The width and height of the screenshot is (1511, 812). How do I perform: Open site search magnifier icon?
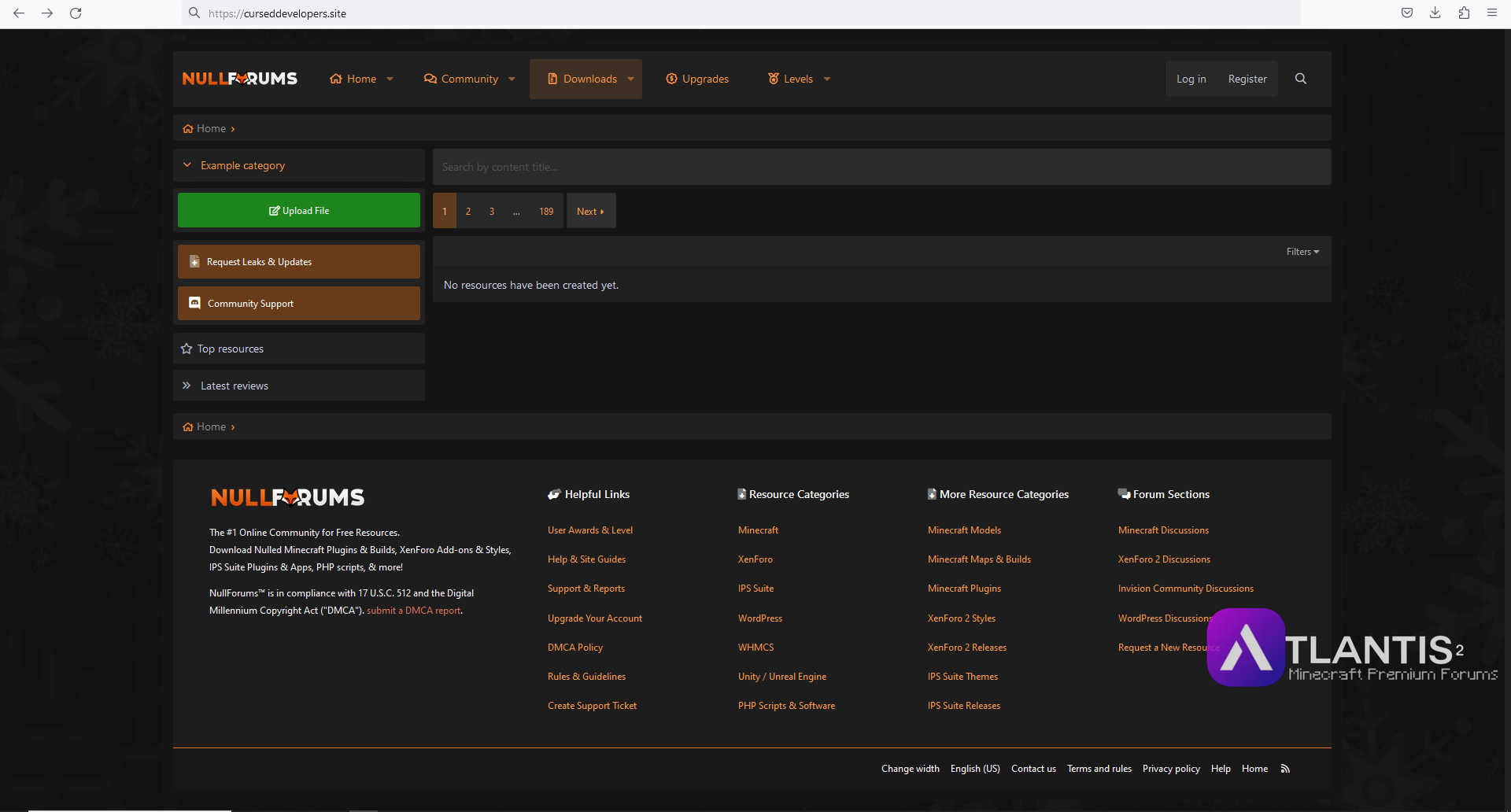[1301, 79]
